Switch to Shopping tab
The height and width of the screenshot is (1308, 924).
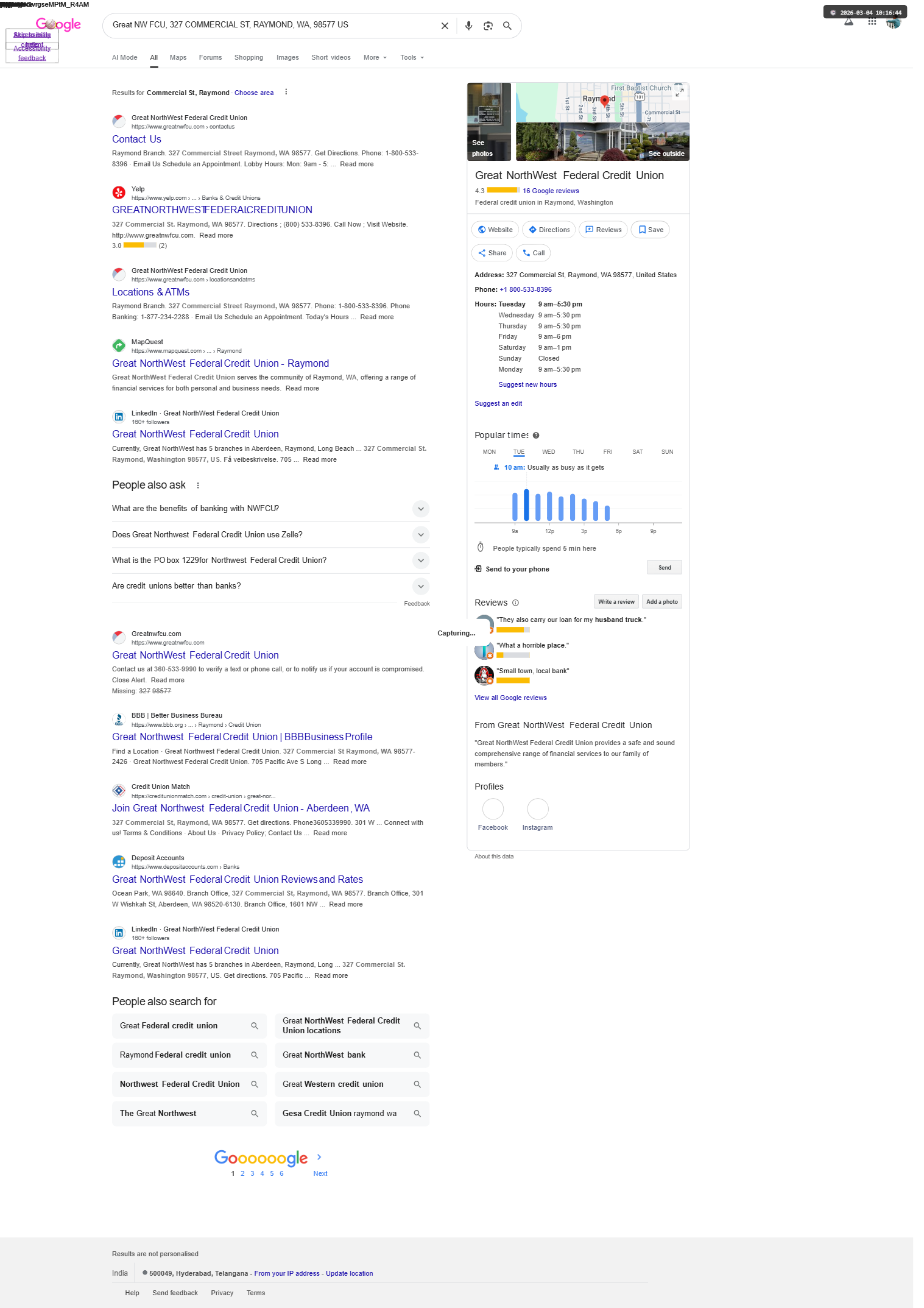pos(249,58)
